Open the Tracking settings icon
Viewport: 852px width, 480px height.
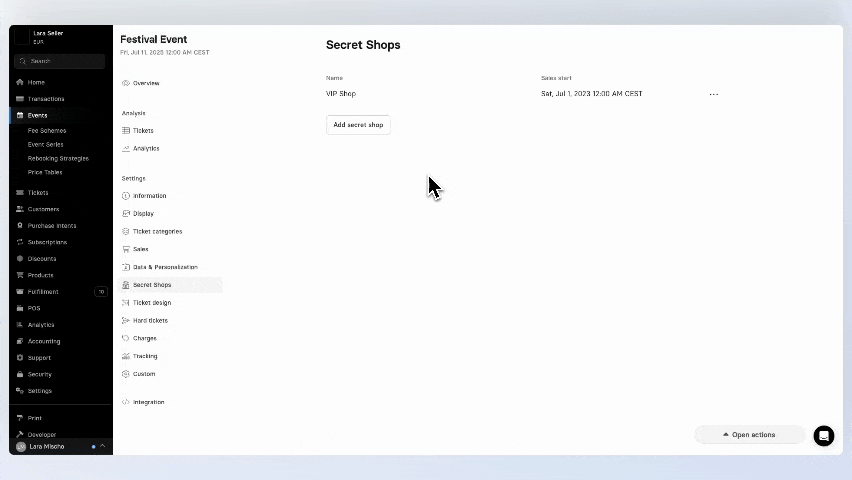[x=126, y=356]
